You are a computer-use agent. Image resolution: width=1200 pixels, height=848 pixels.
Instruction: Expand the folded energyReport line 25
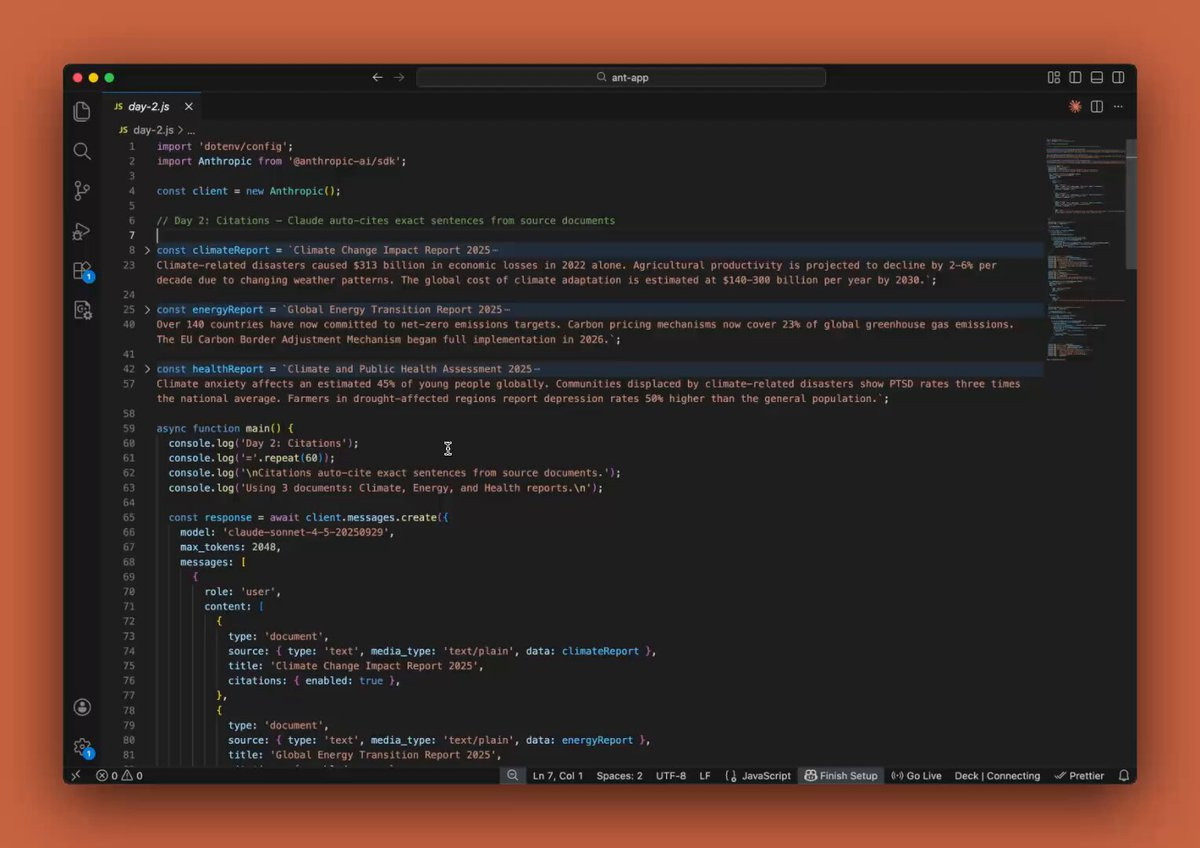point(147,309)
